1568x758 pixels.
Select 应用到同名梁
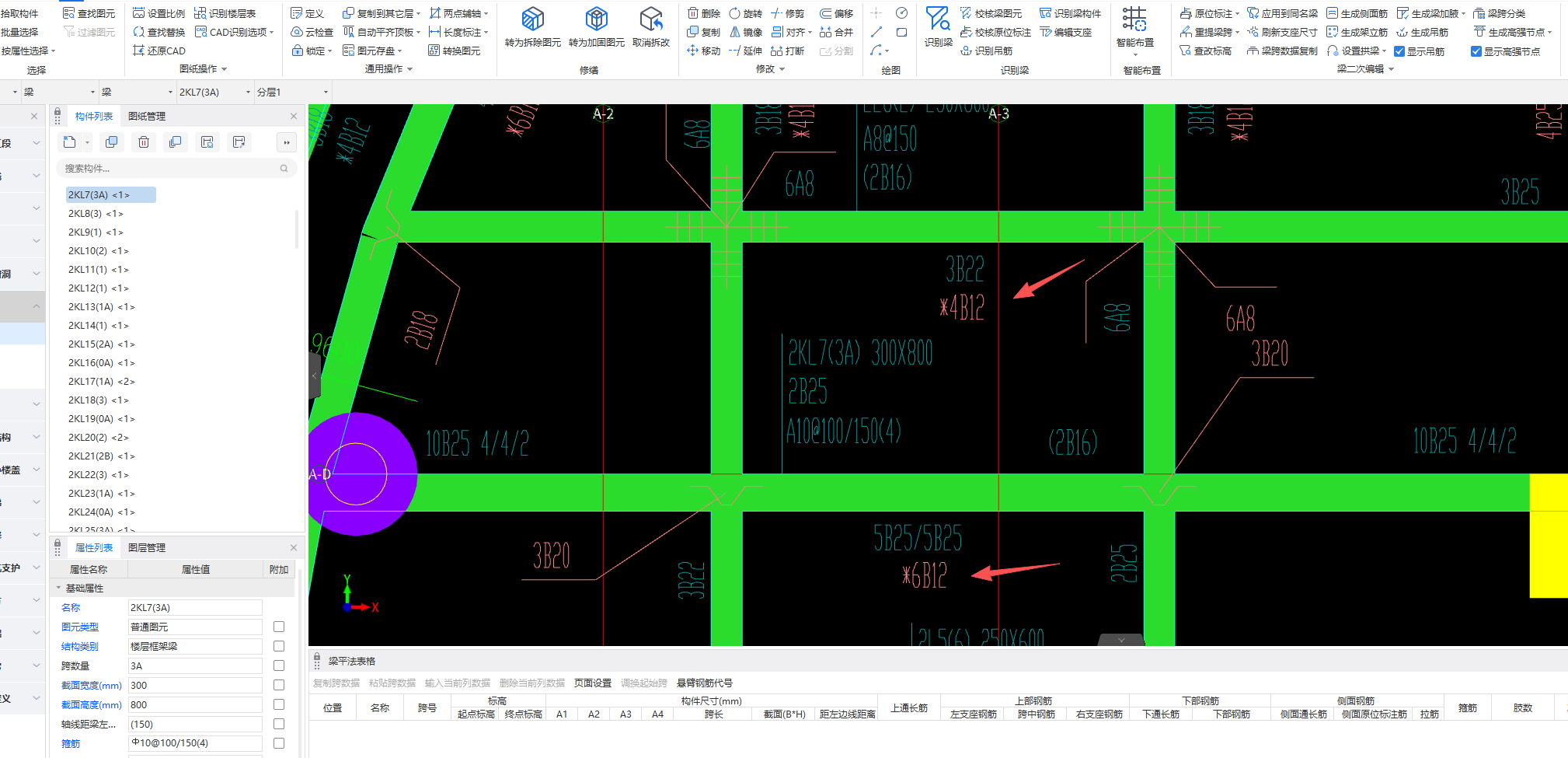[x=1283, y=13]
